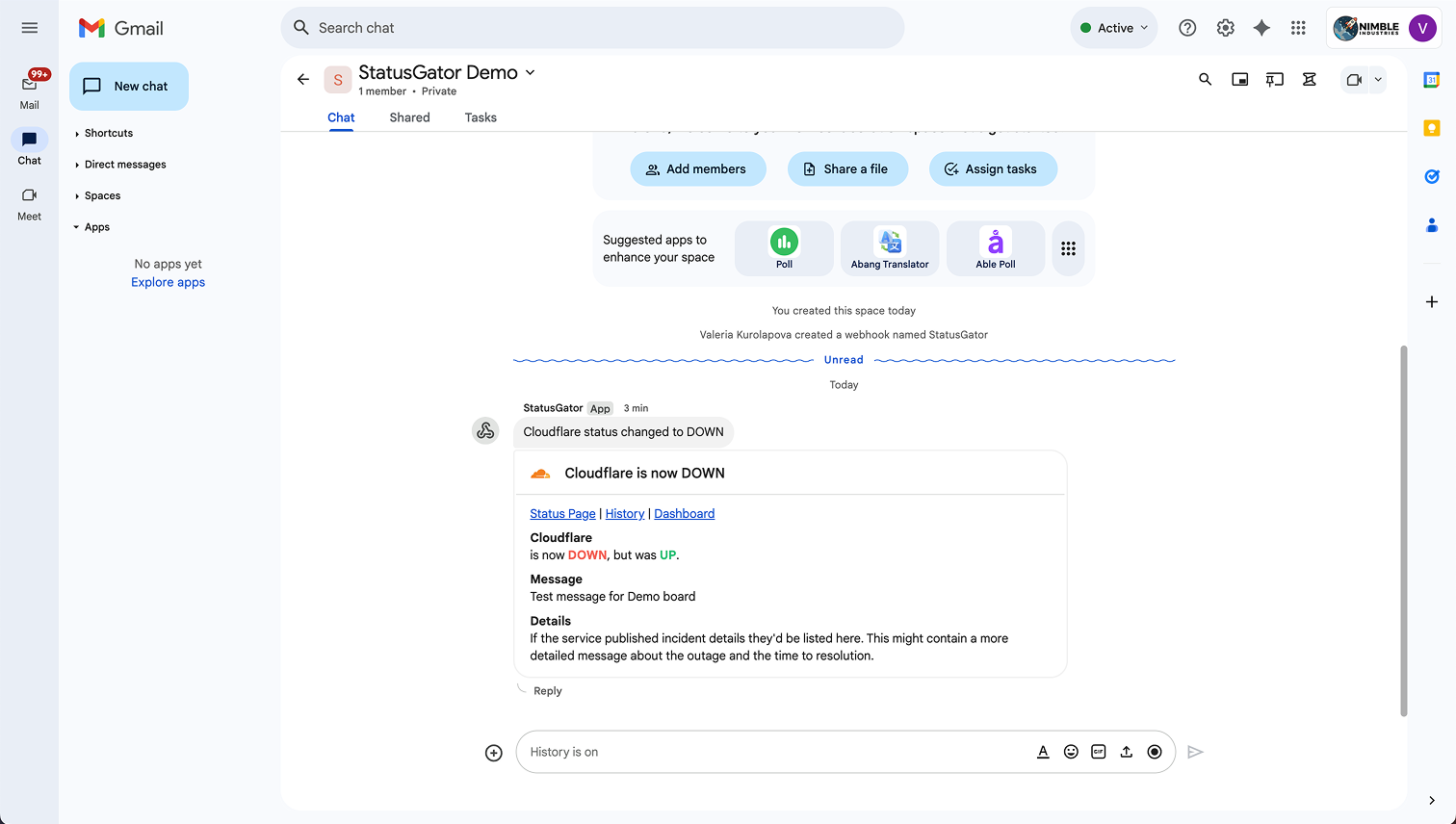The width and height of the screenshot is (1456, 824).
Task: Open the Support help icon
Action: tap(1187, 28)
